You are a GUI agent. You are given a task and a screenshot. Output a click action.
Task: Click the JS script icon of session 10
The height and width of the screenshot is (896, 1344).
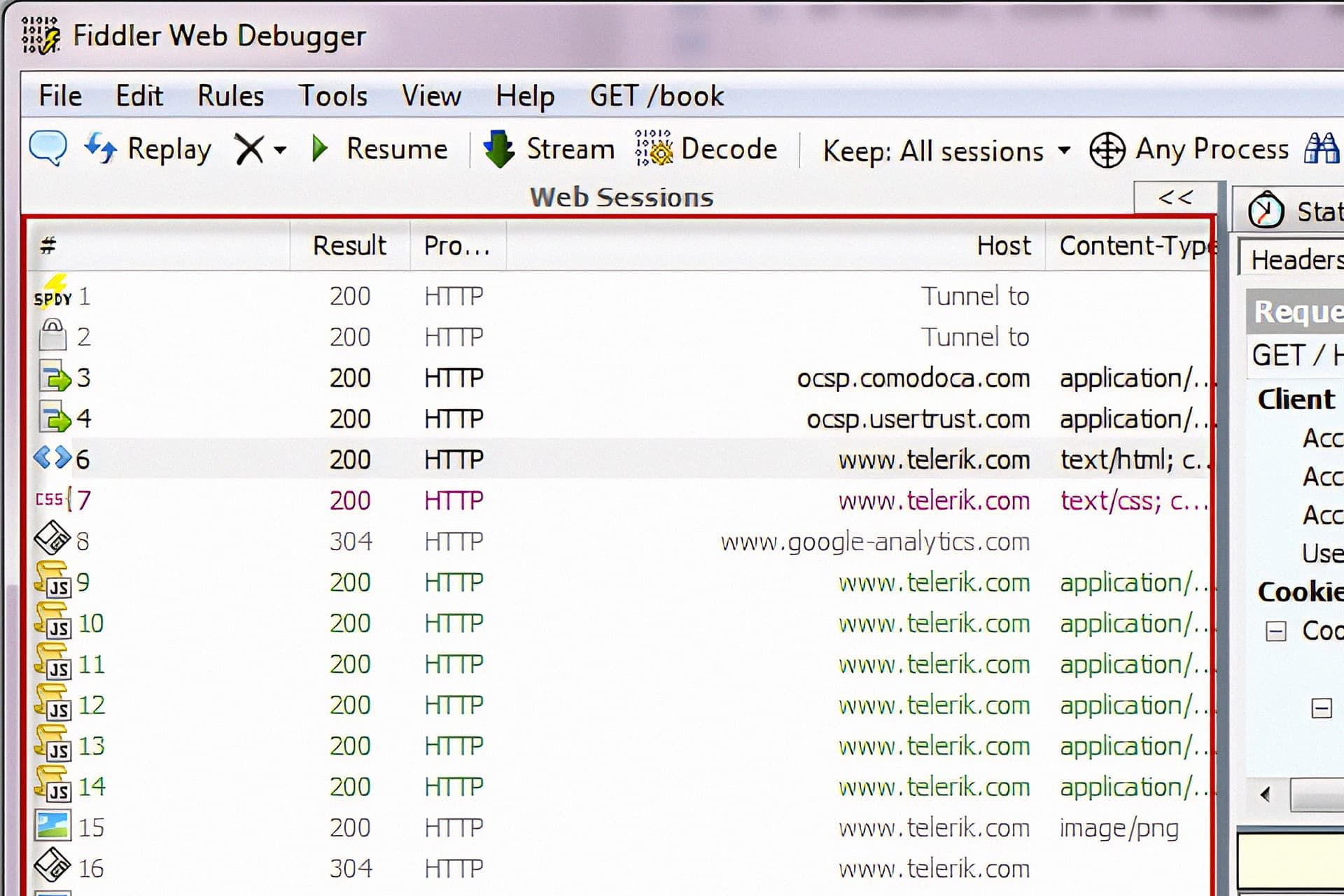pos(53,621)
